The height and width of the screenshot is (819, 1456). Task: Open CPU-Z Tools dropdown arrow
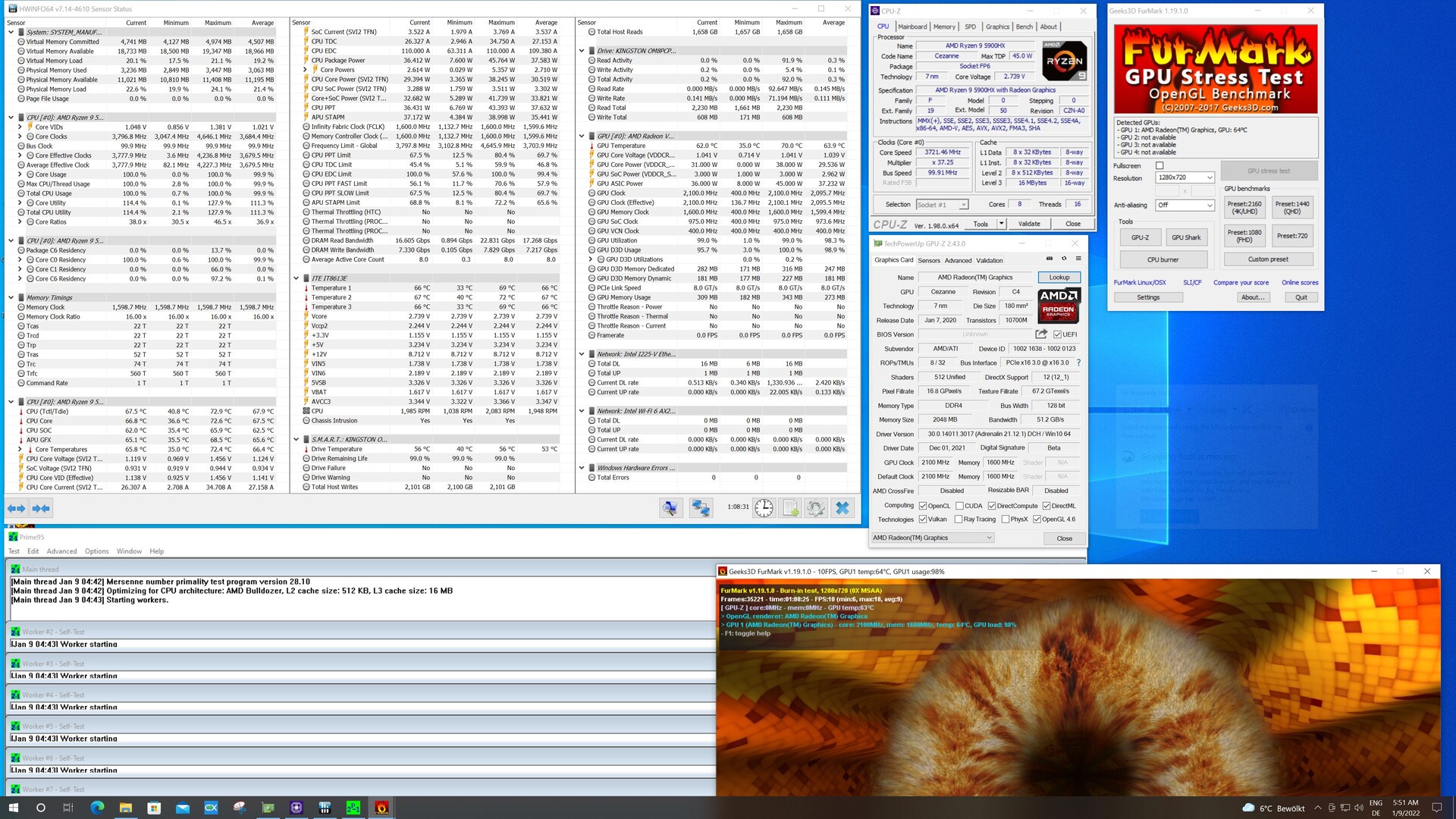[1001, 224]
